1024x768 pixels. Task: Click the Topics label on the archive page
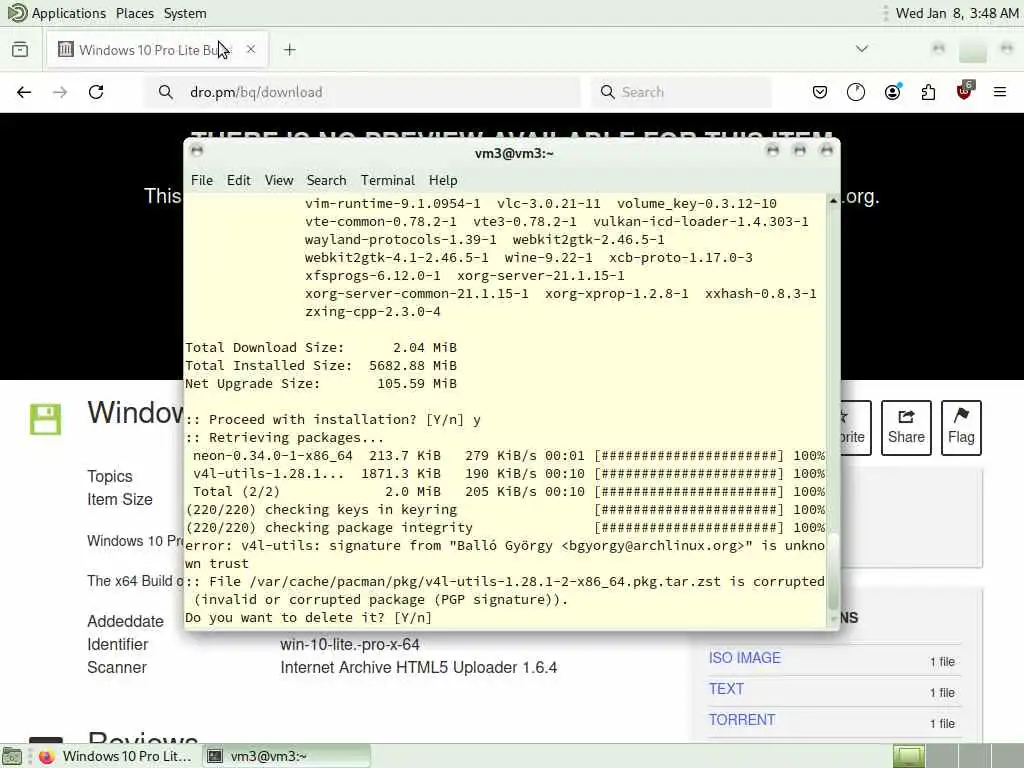point(110,476)
